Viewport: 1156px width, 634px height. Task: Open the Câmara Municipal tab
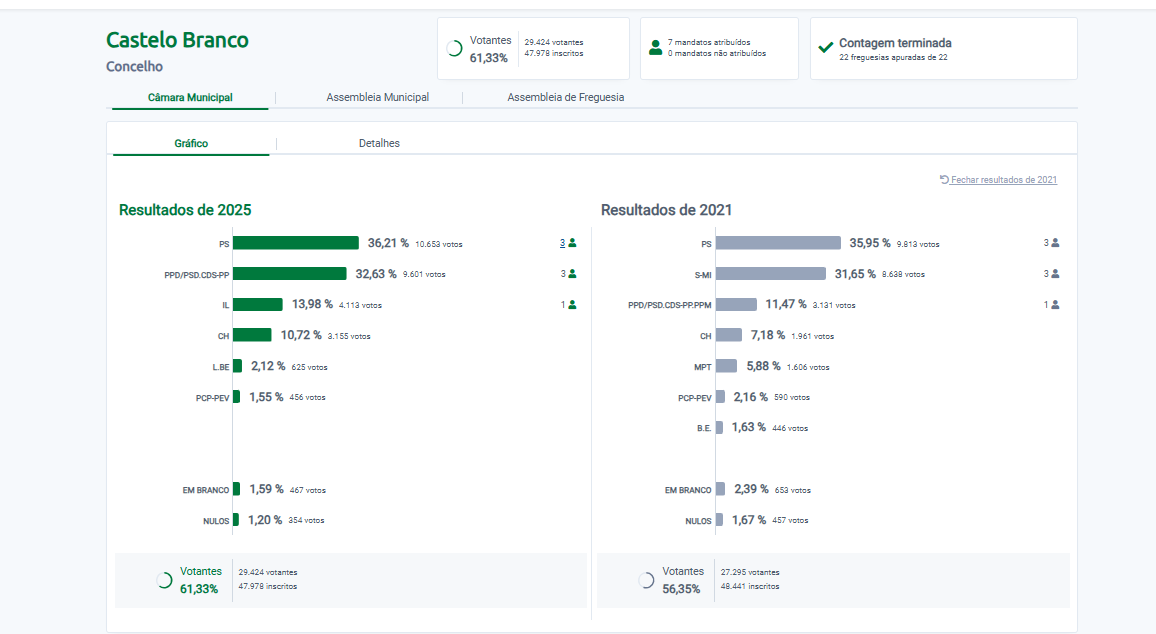coord(190,98)
